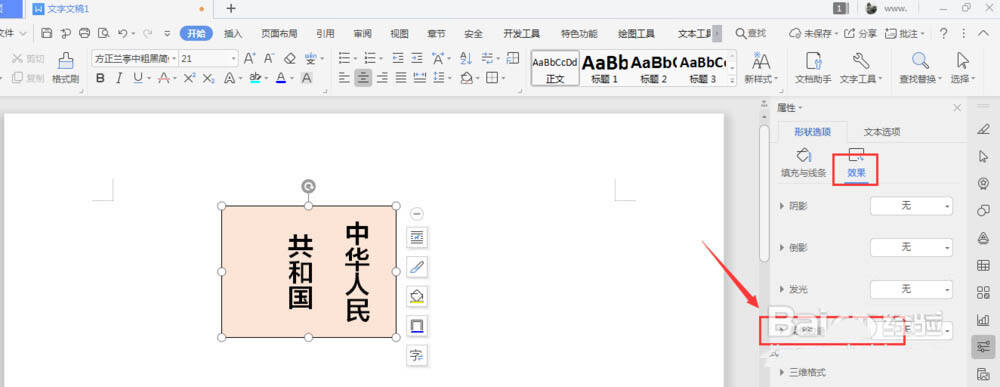Click the Find and Replace magnifier icon
The height and width of the screenshot is (387, 1000).
coord(920,62)
